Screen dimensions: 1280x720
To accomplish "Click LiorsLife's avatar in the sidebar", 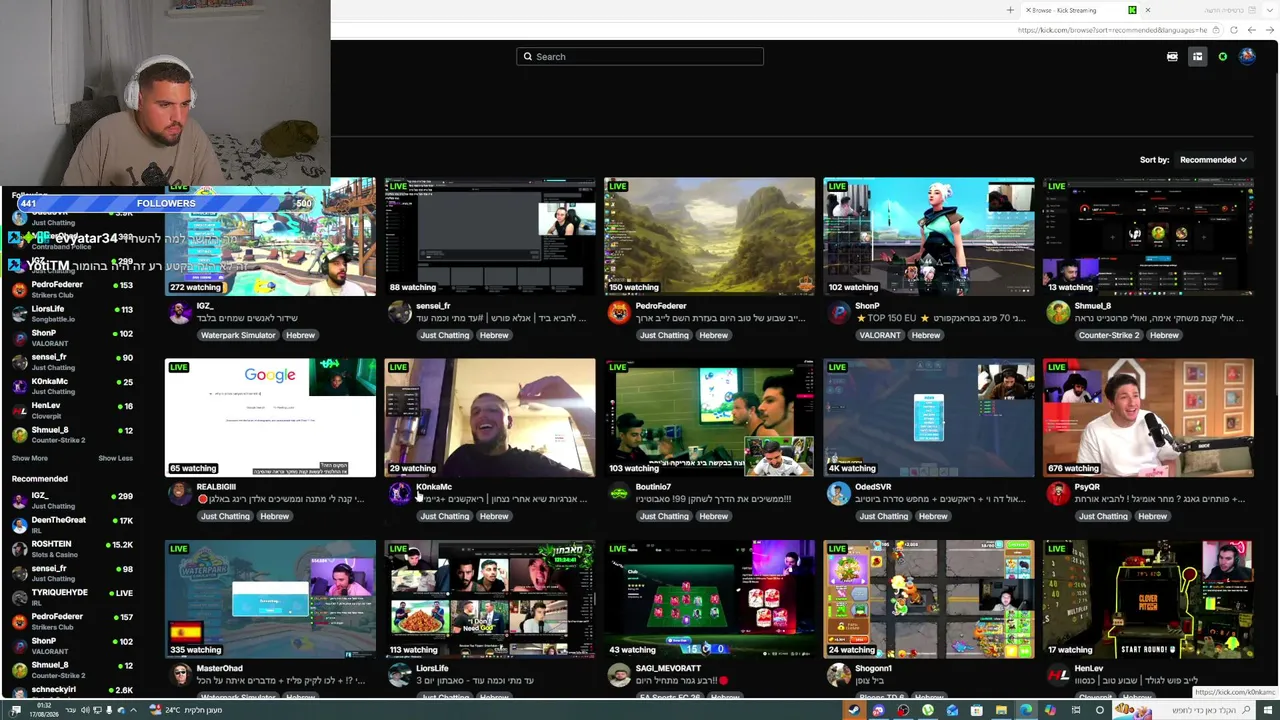I will coord(19,313).
